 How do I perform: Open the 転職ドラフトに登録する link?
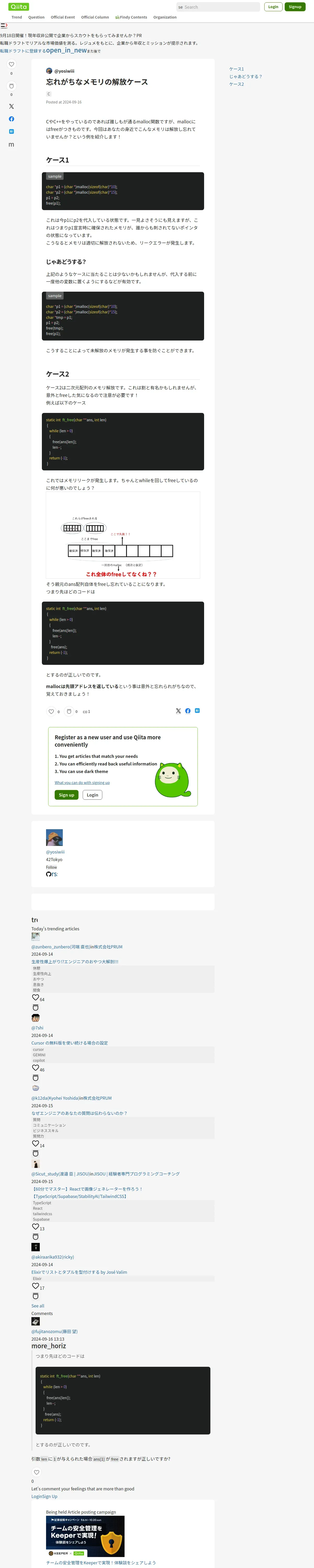23,51
